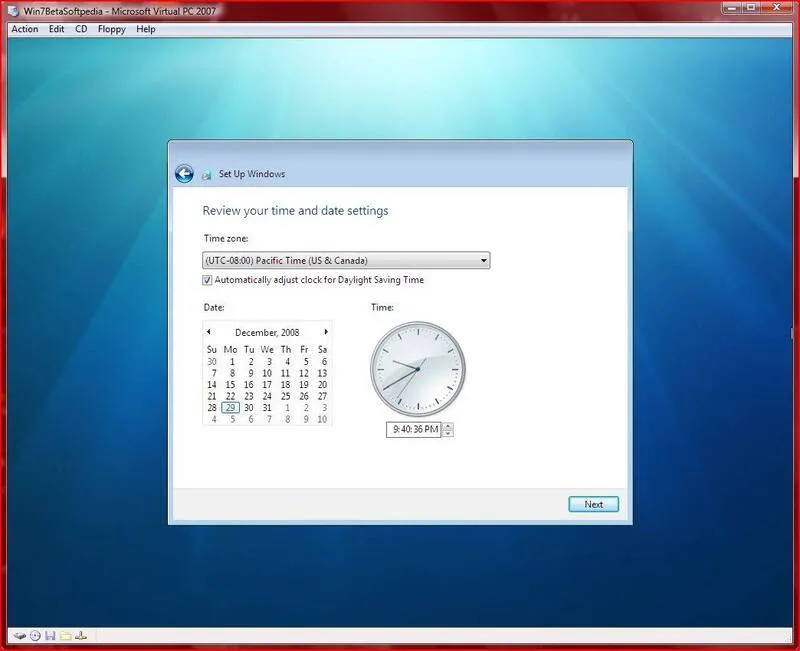The image size is (800, 651).
Task: Select December 15 in calendar
Action: click(x=230, y=385)
